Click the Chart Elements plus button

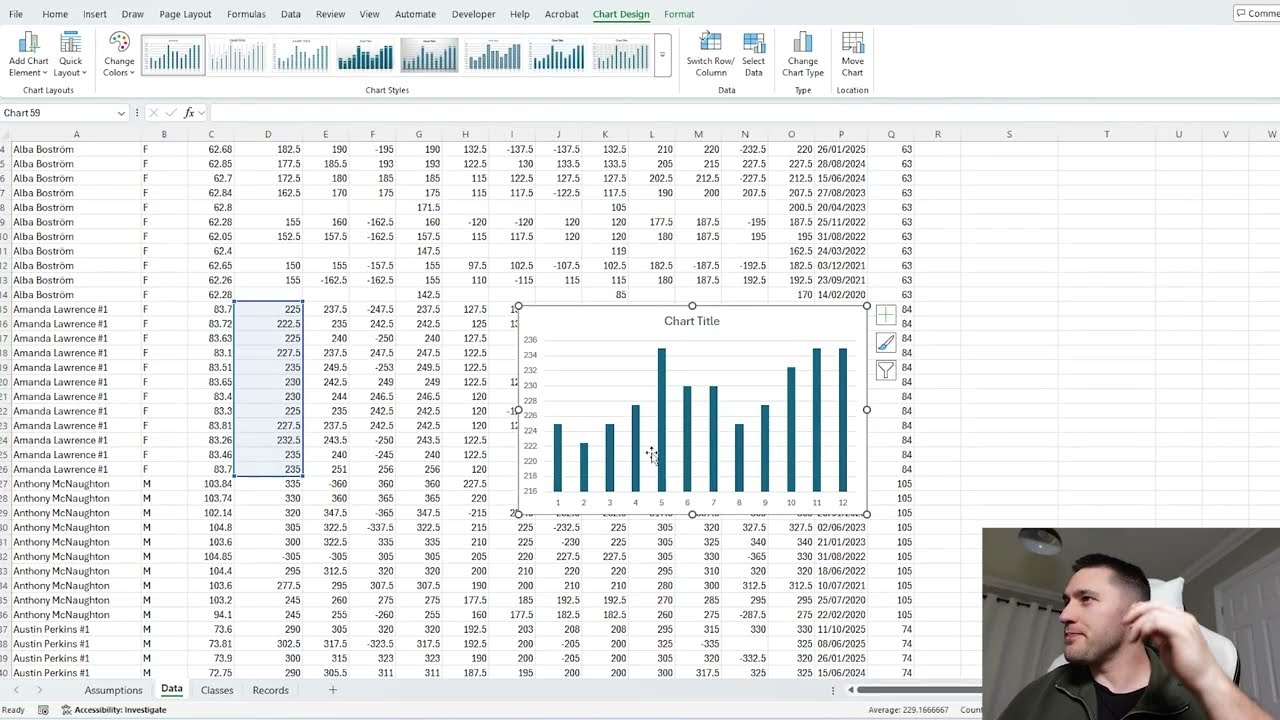(x=886, y=316)
